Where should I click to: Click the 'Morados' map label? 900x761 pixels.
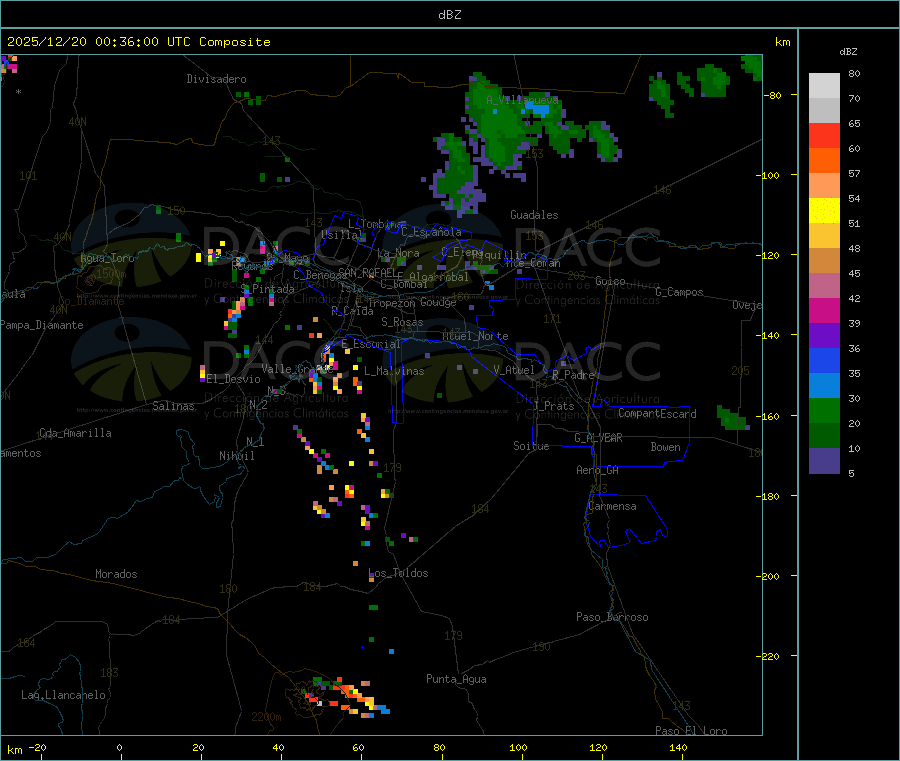click(116, 574)
